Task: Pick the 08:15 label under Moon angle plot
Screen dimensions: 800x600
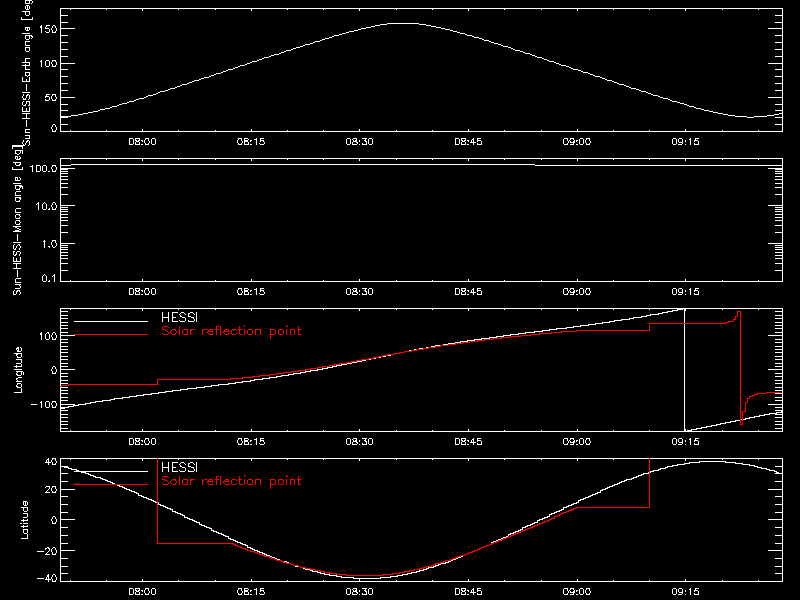Action: point(251,291)
